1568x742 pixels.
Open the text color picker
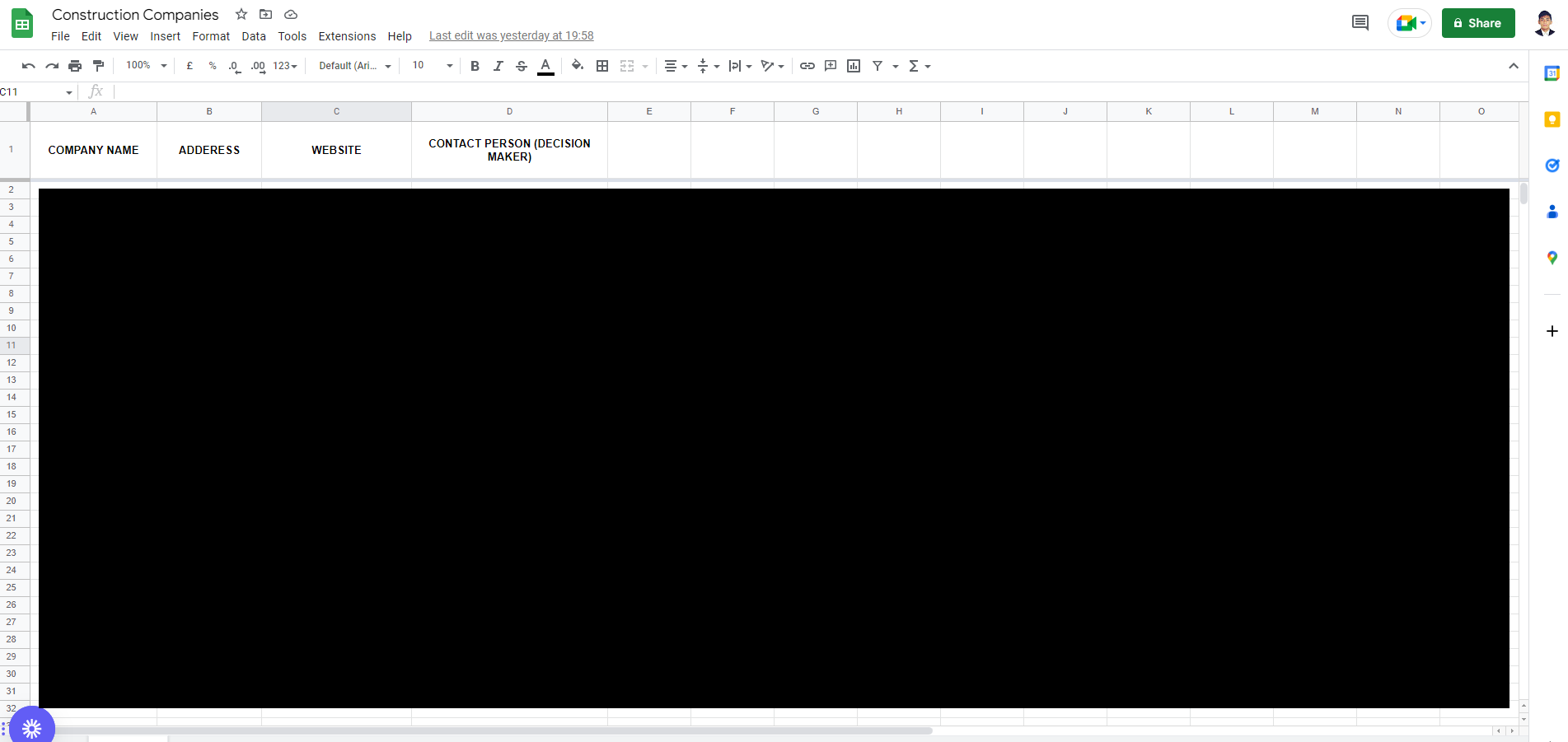coord(545,66)
